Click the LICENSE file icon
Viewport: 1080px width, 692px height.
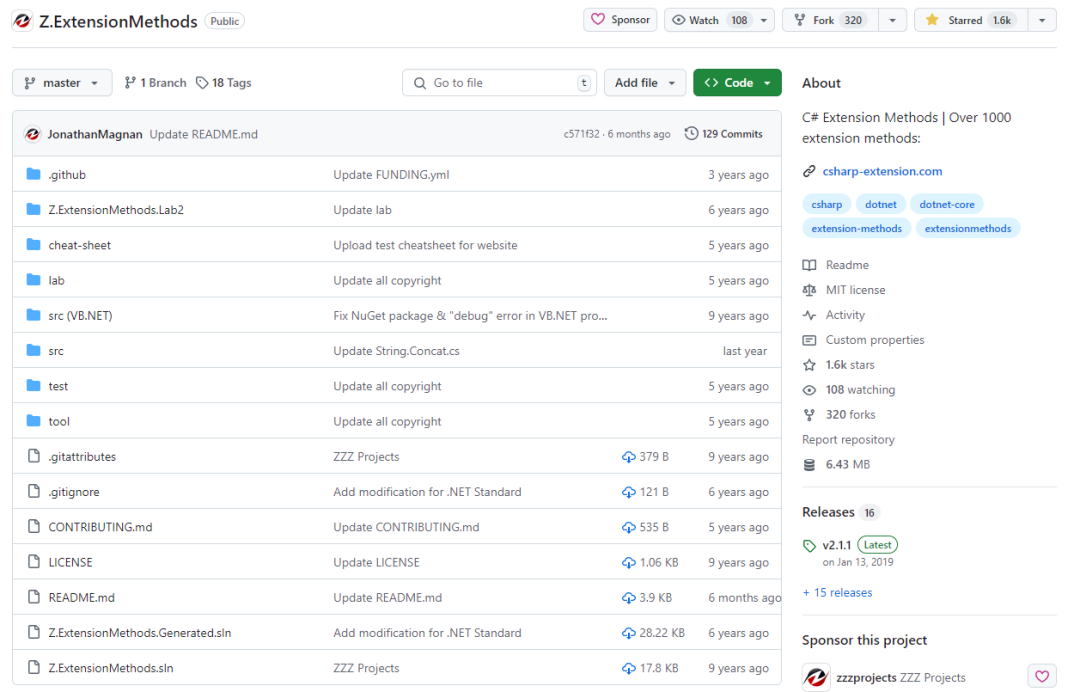pyautogui.click(x=33, y=563)
